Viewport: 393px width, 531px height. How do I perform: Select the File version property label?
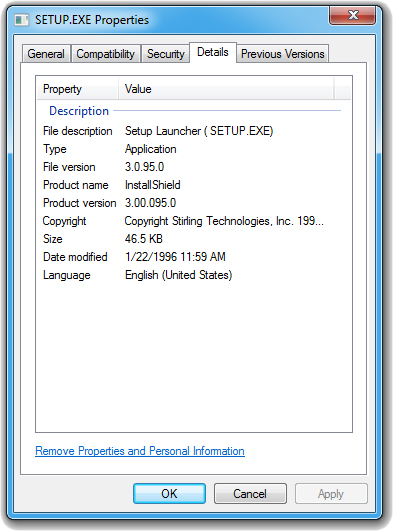pos(69,167)
